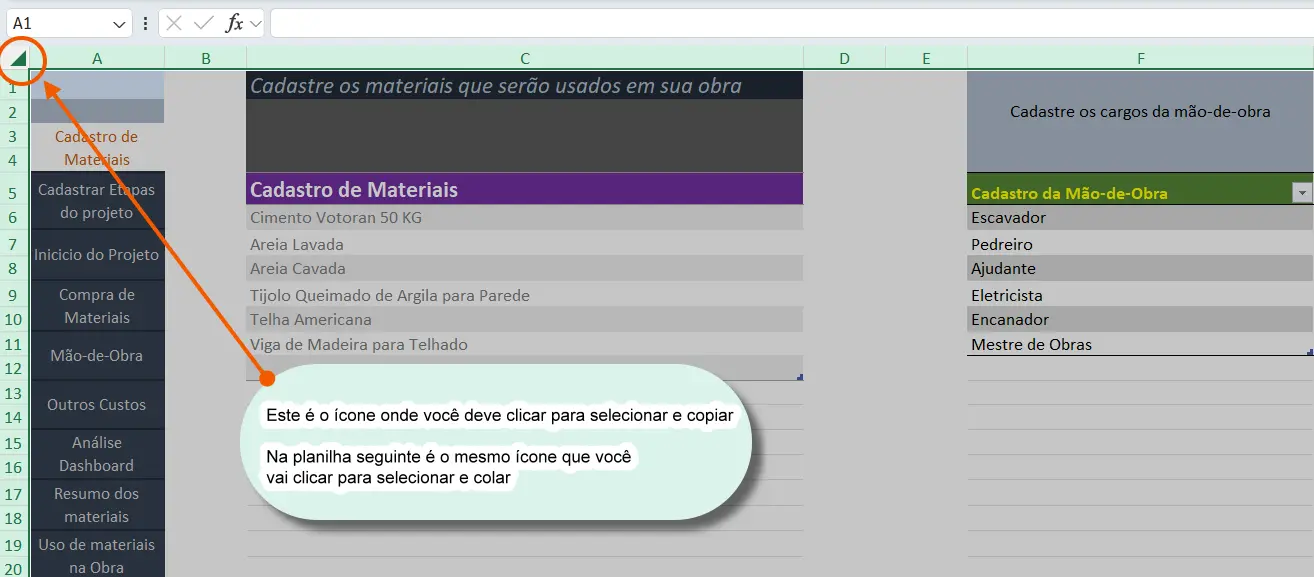This screenshot has height=577, width=1314.
Task: Open the Inicicio do Projeto section
Action: point(97,255)
